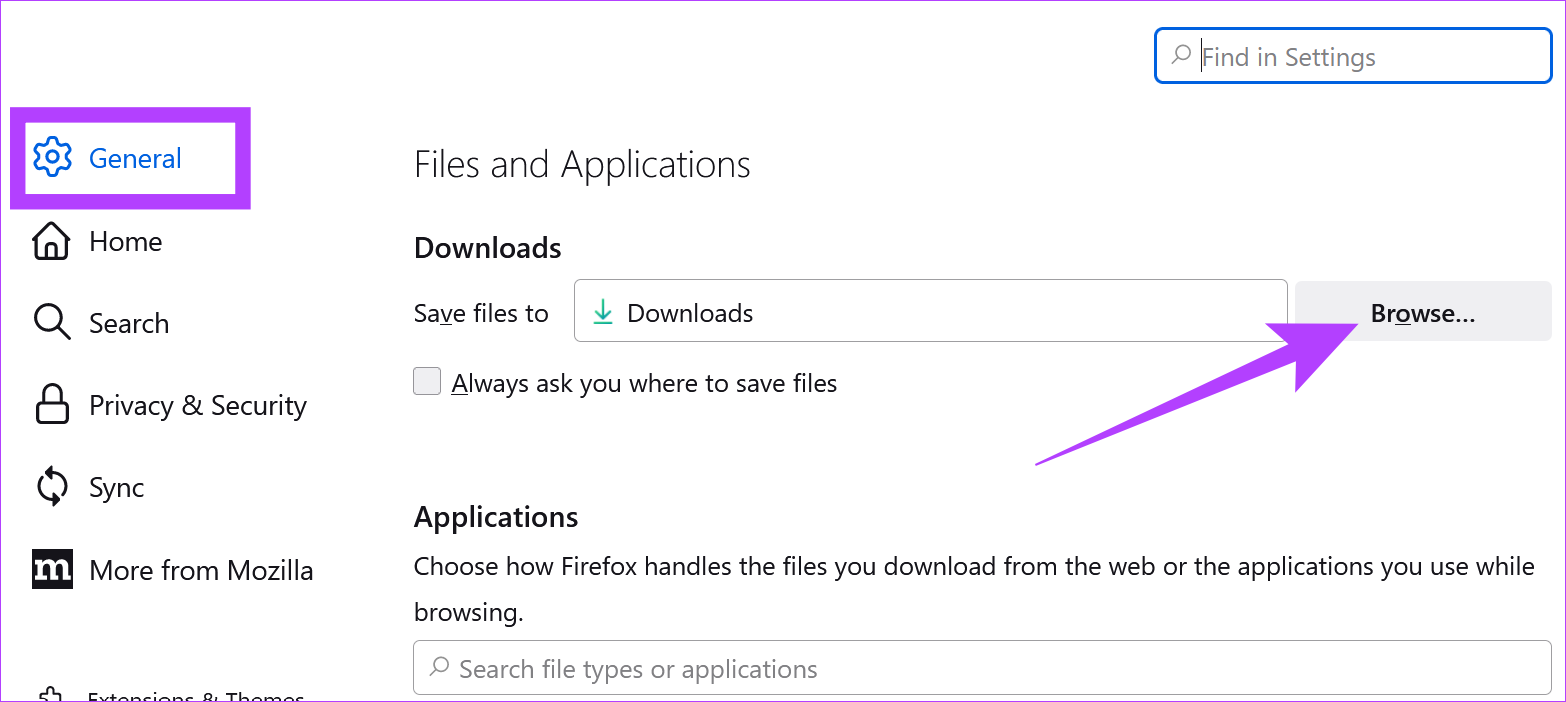Click the General gear icon
Screen dimensions: 1566x702
pyautogui.click(x=52, y=158)
